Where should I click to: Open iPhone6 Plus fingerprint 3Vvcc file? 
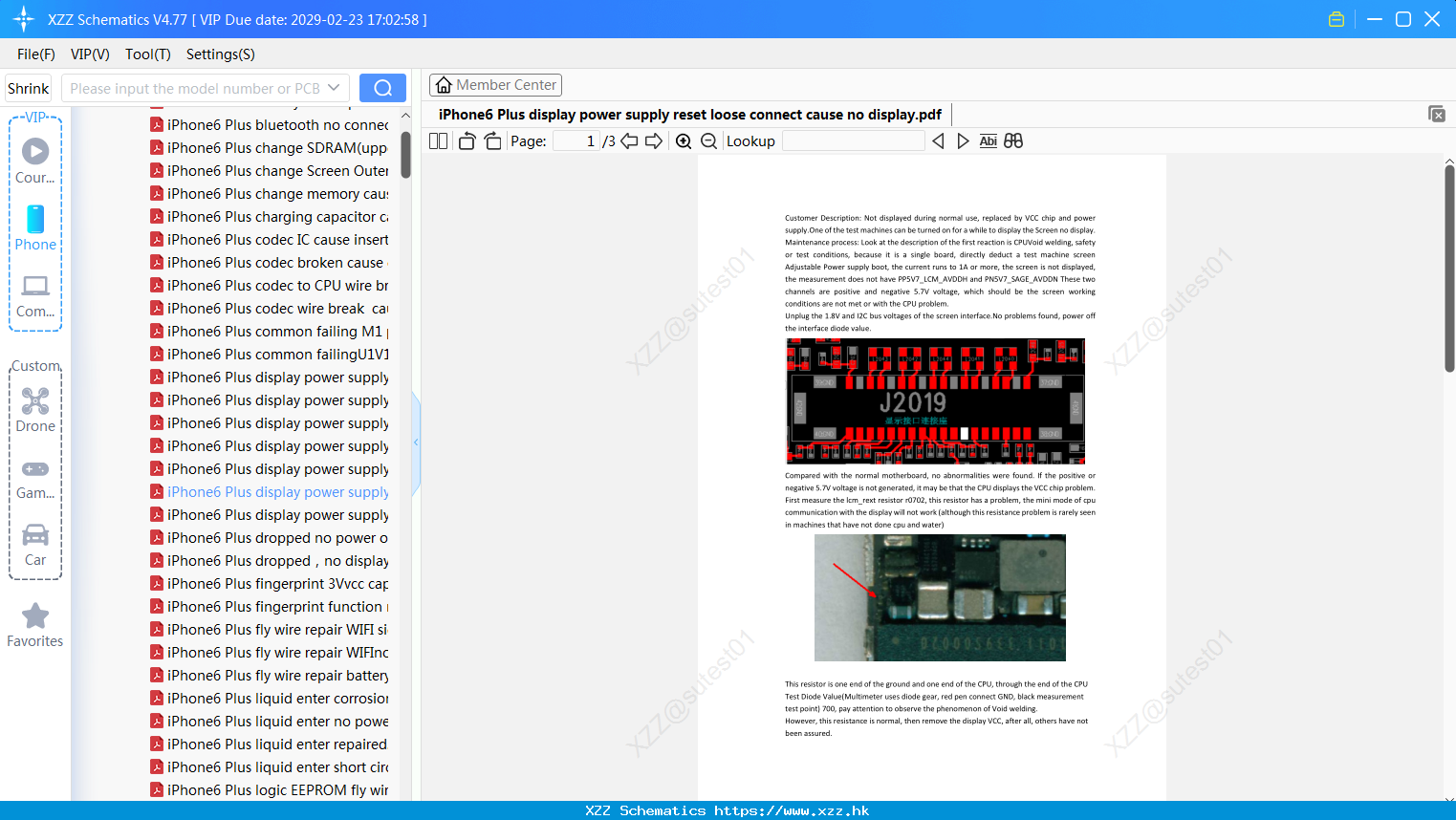pyautogui.click(x=270, y=584)
